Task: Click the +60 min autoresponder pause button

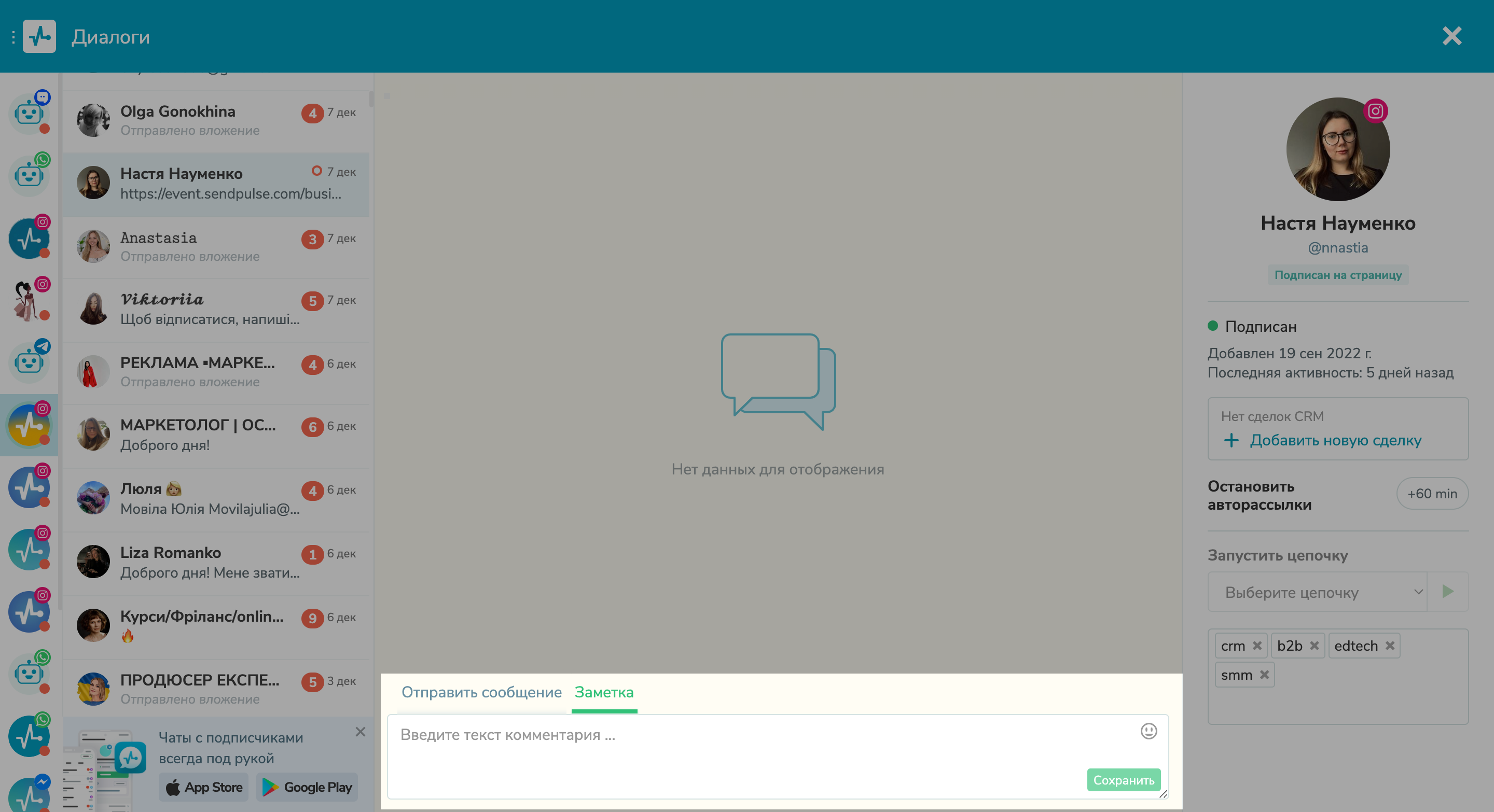Action: coord(1431,494)
